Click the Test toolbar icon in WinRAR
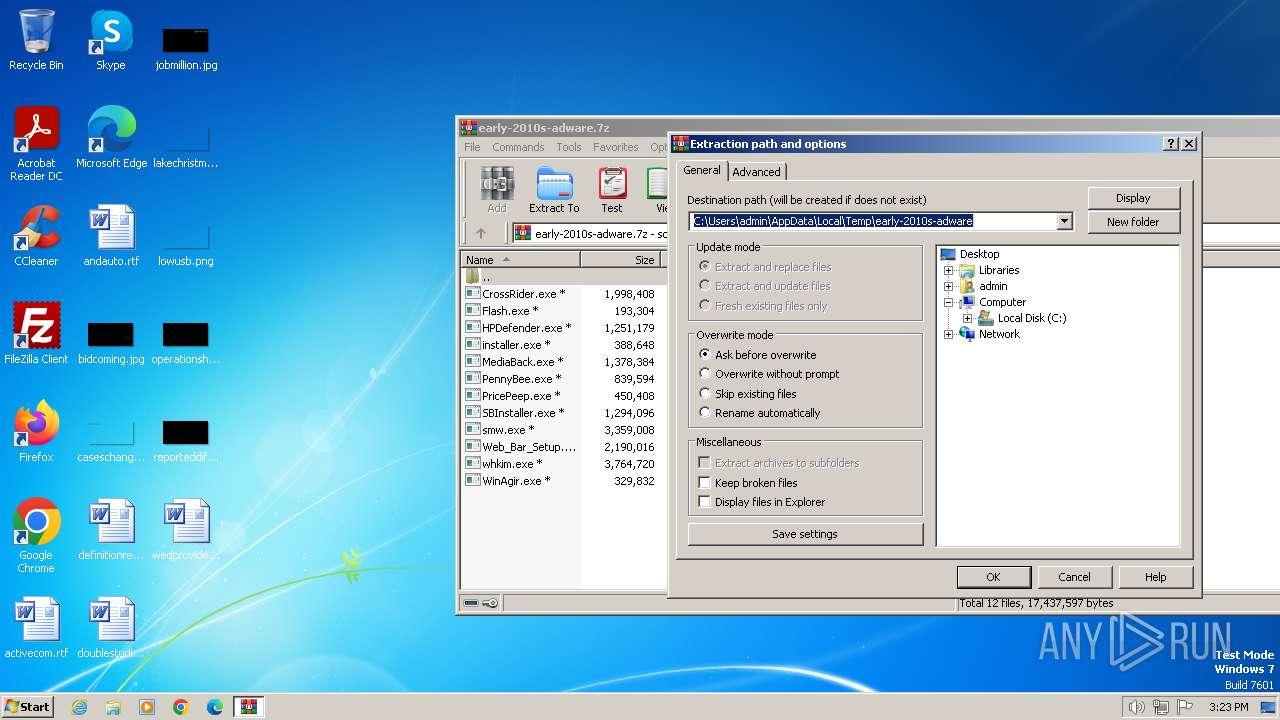Viewport: 1280px width, 720px height. [x=612, y=190]
